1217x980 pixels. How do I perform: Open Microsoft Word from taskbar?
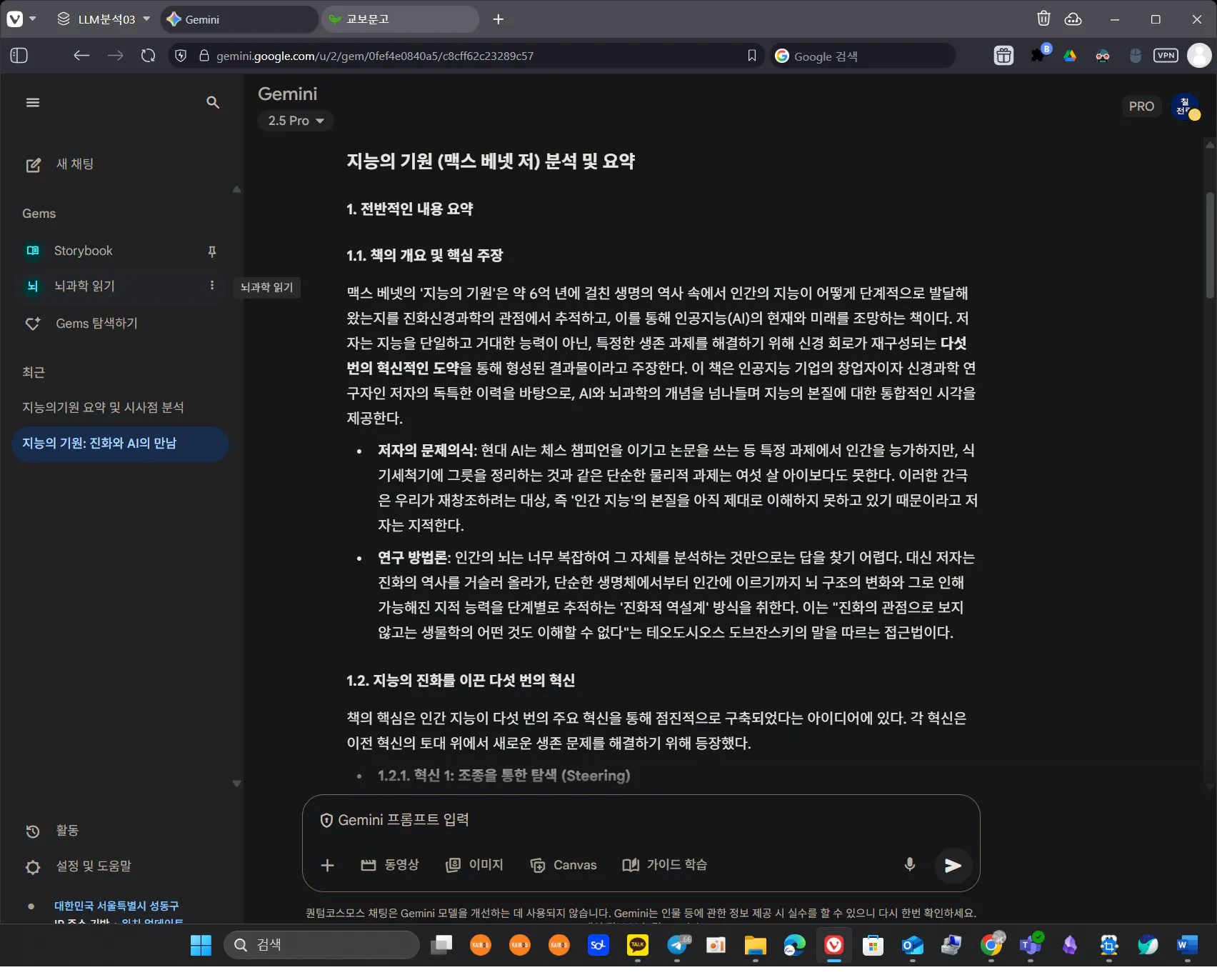(x=1187, y=946)
